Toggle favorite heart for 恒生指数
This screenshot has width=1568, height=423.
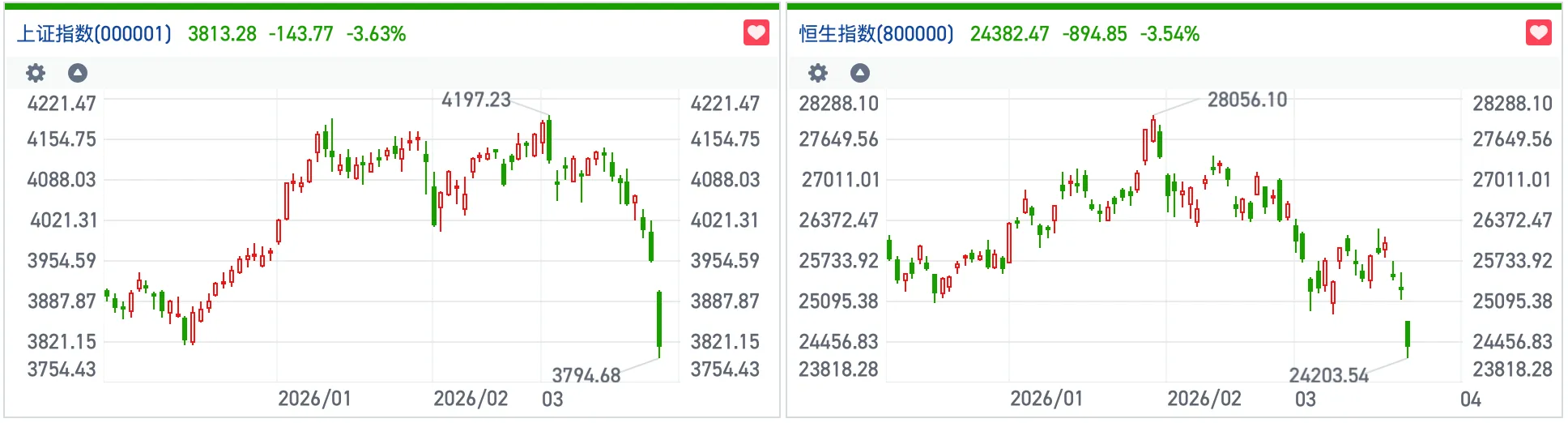click(x=1538, y=33)
